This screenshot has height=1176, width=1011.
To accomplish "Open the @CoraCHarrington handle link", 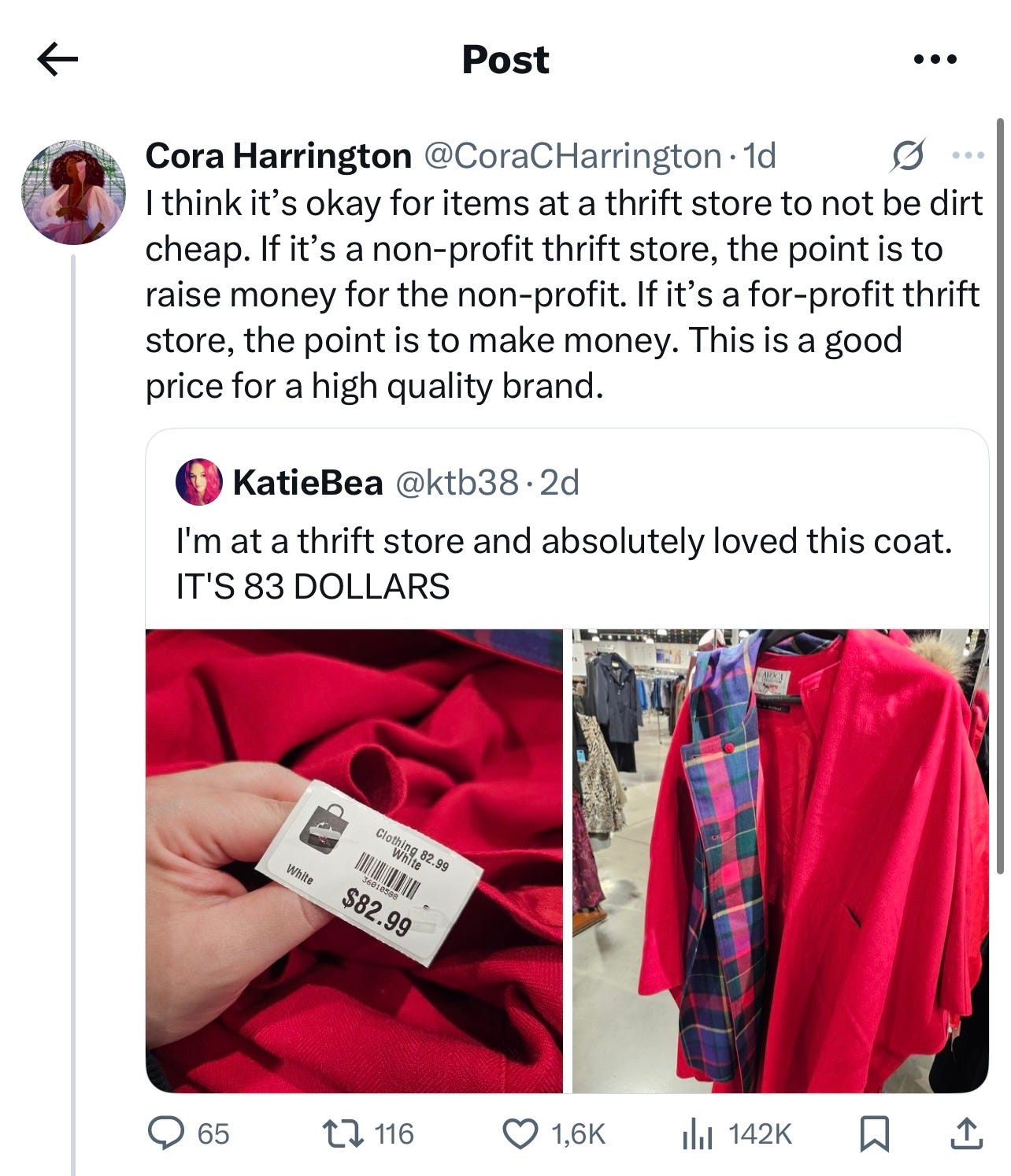I will pos(572,156).
